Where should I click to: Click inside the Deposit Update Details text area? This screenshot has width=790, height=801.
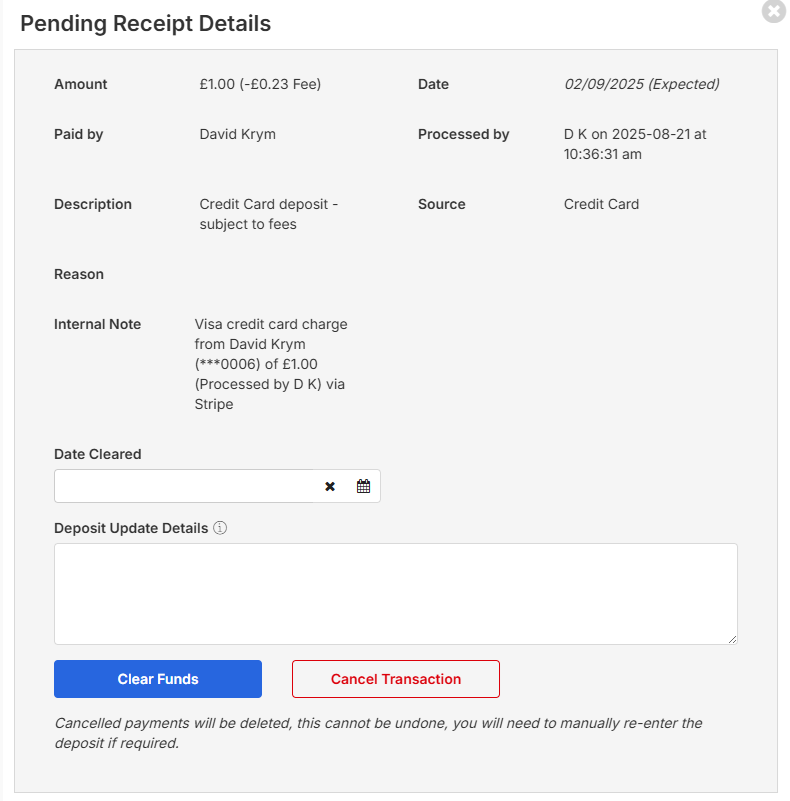[396, 594]
